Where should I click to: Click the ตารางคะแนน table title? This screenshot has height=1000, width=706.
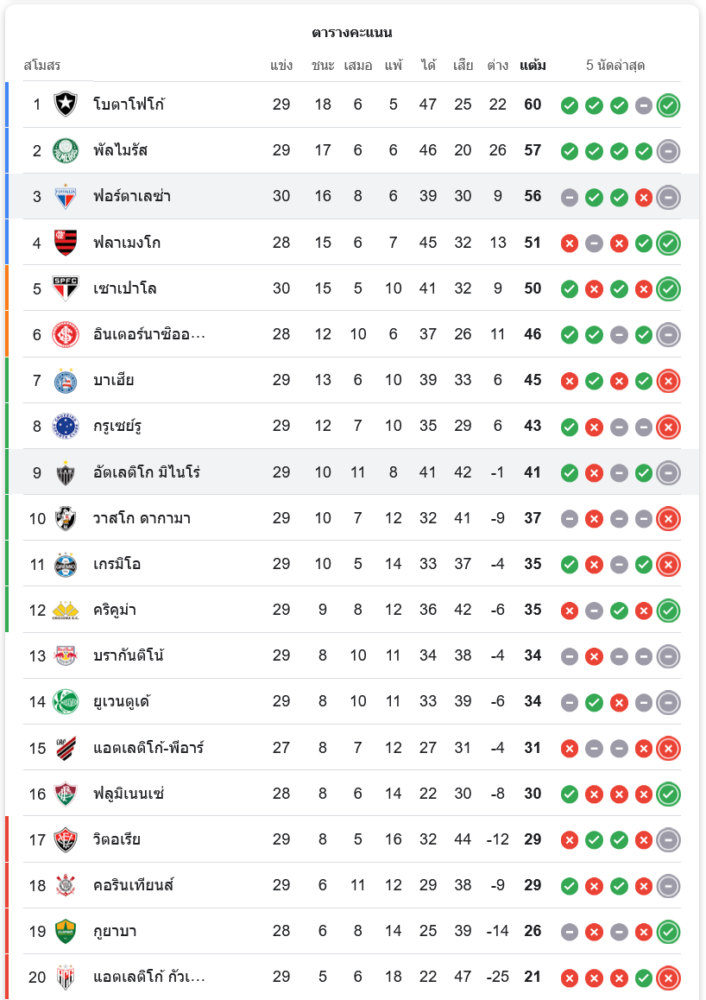coord(352,33)
